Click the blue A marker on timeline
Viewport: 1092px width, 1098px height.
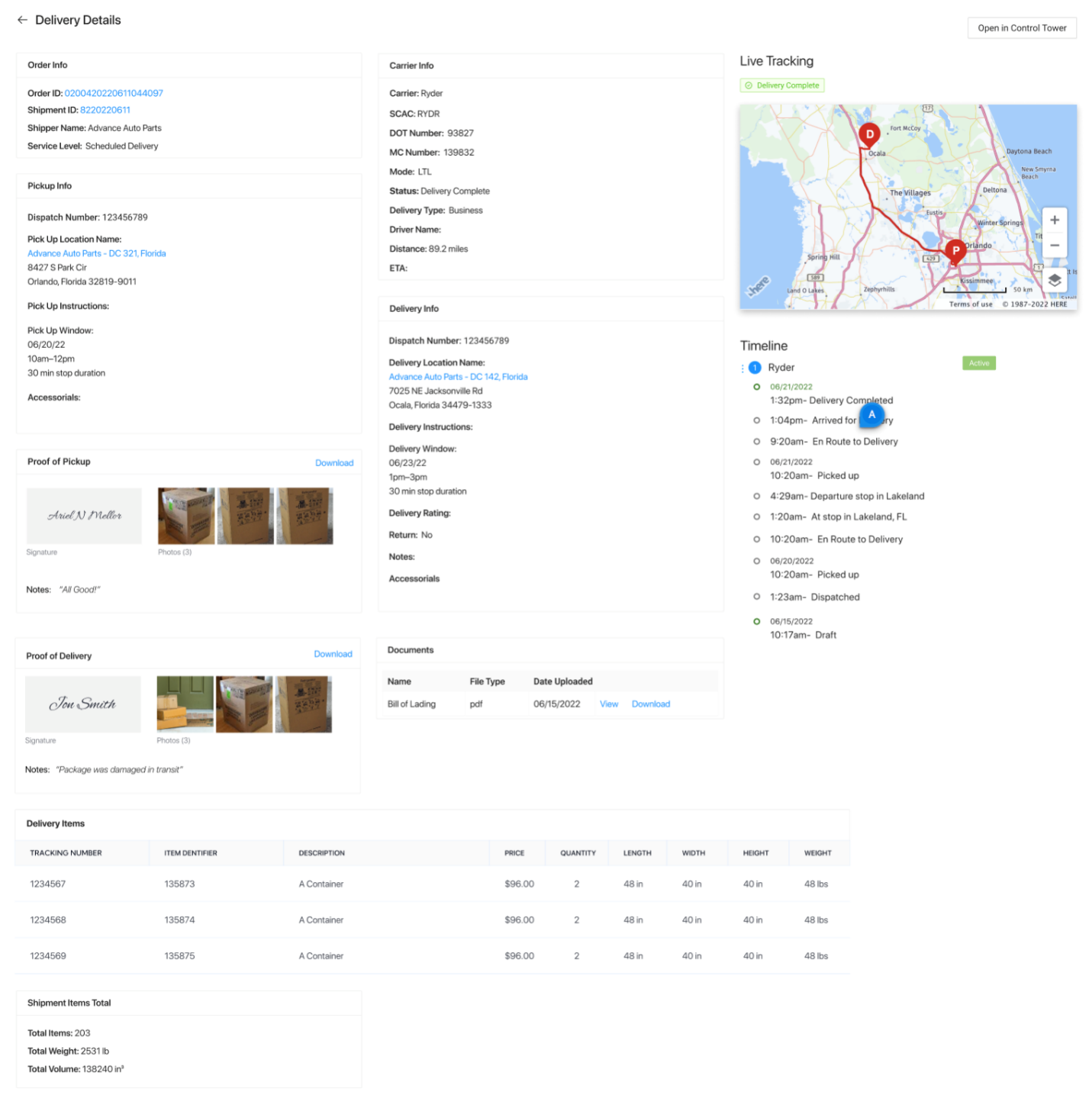point(871,415)
